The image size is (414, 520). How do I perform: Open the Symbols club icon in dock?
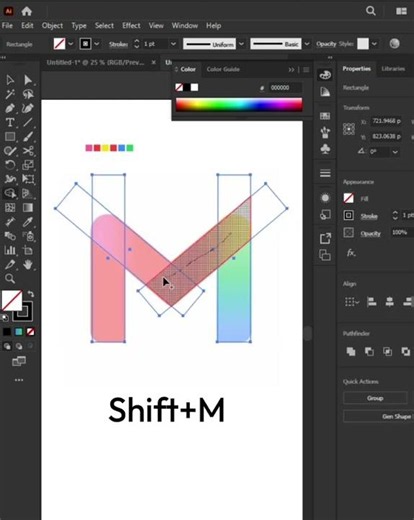tap(325, 149)
